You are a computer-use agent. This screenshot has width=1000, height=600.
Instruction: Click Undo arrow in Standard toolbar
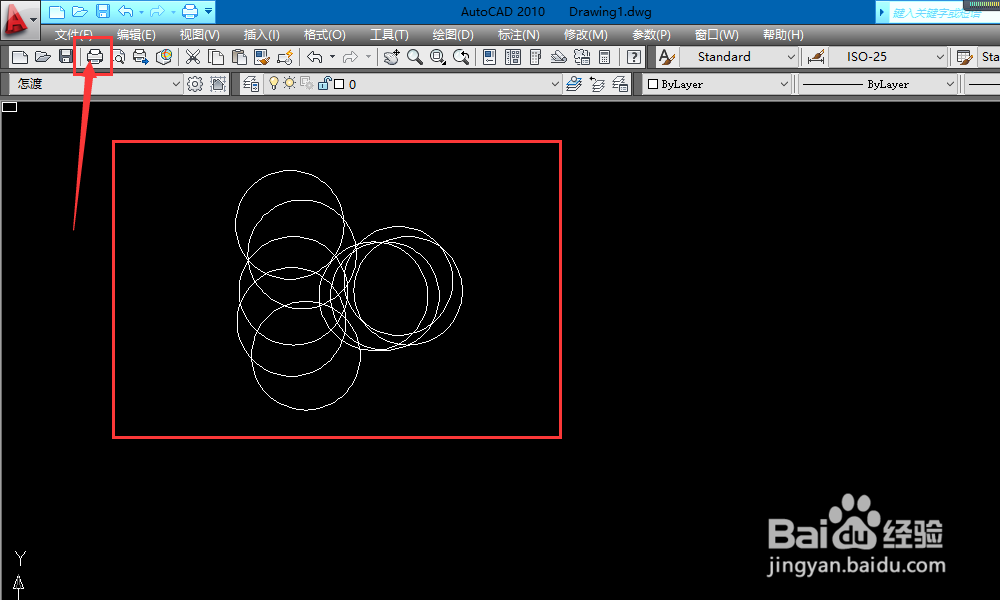tap(314, 57)
